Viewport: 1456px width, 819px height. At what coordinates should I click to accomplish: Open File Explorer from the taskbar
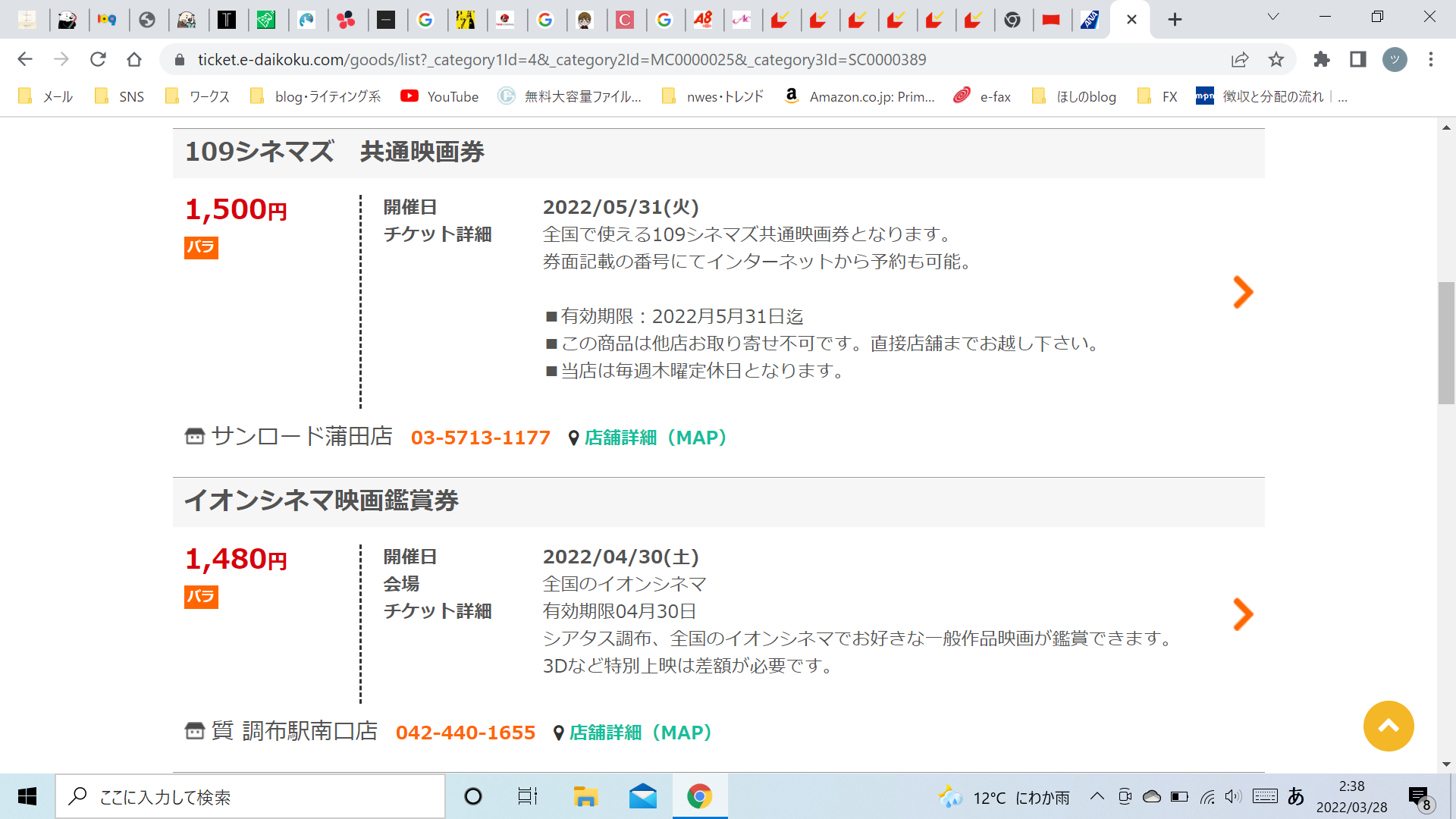[x=585, y=796]
